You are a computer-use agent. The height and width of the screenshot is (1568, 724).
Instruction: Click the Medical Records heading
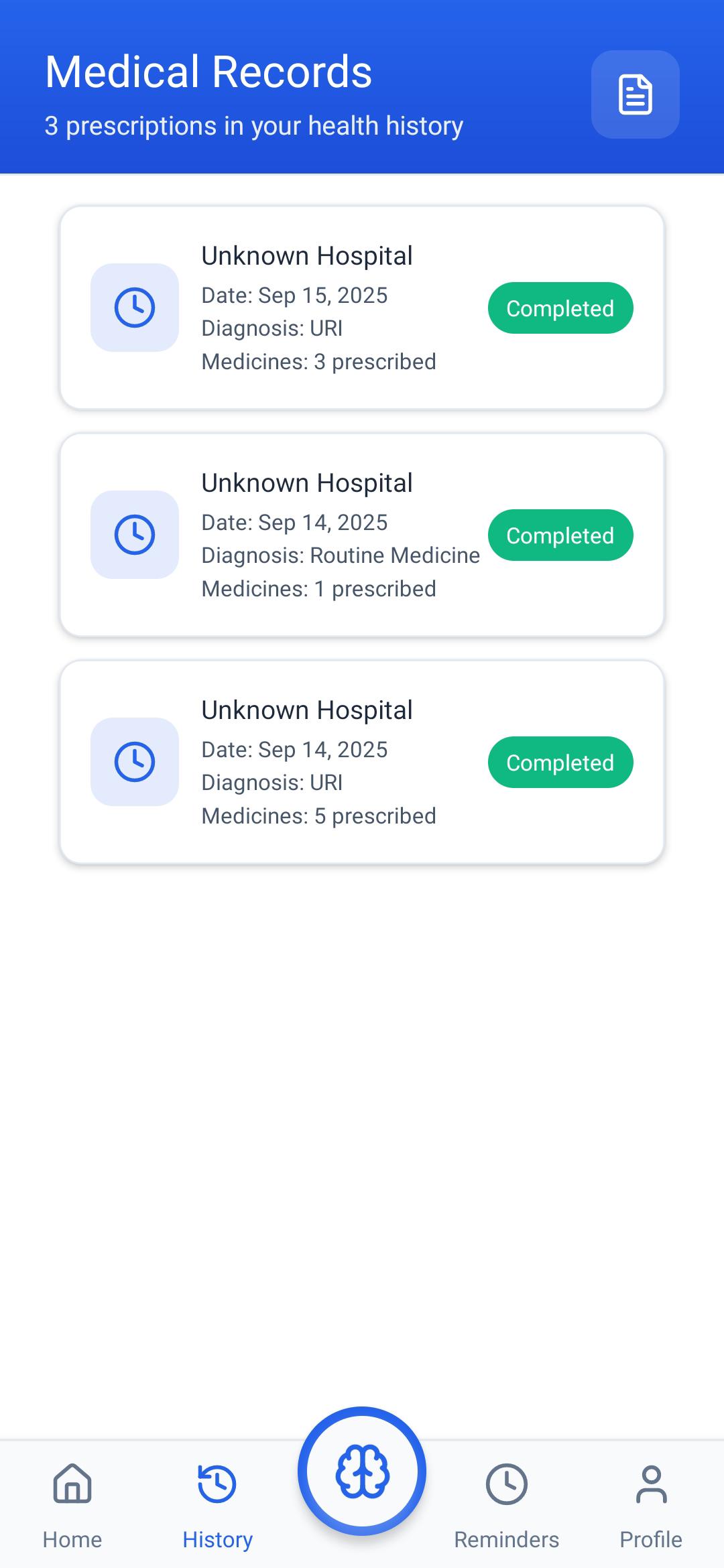click(208, 72)
